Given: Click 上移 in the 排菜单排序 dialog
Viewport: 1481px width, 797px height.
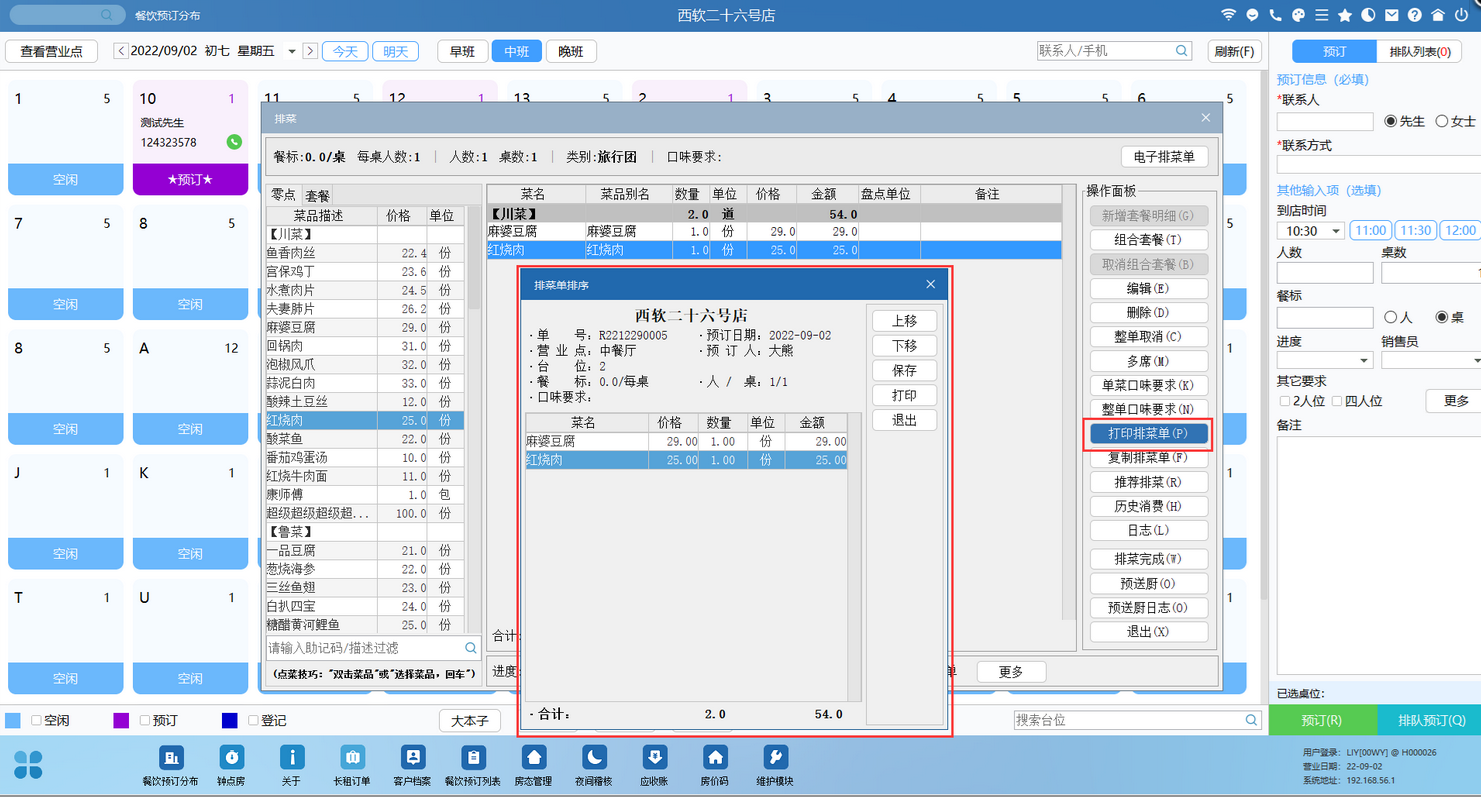Looking at the screenshot, I should coord(904,321).
